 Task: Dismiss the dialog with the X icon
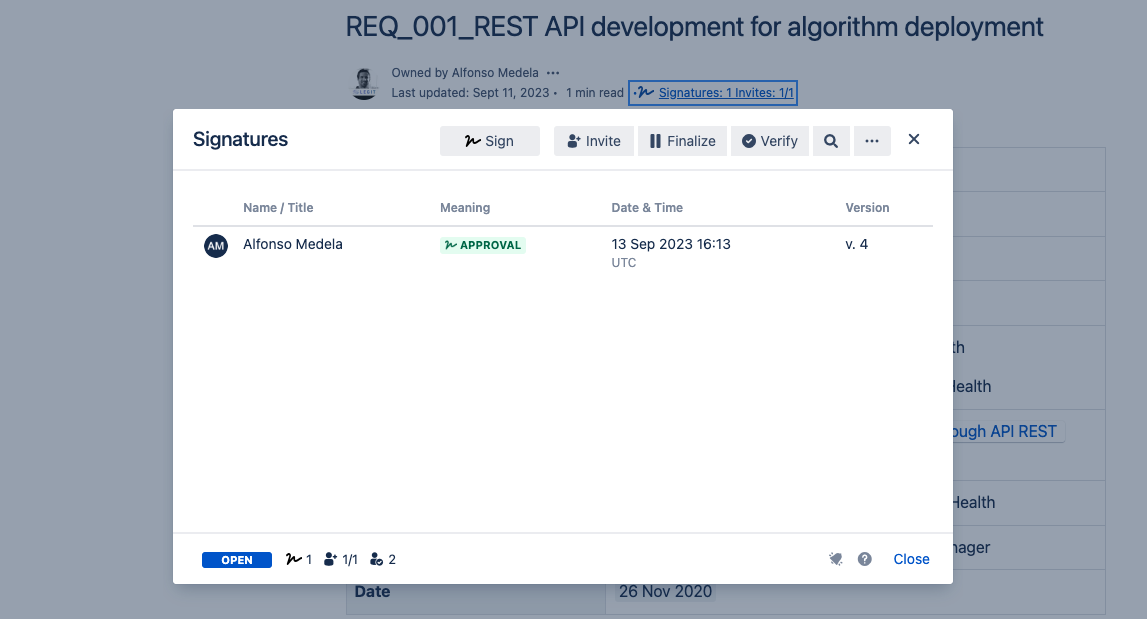(x=913, y=140)
